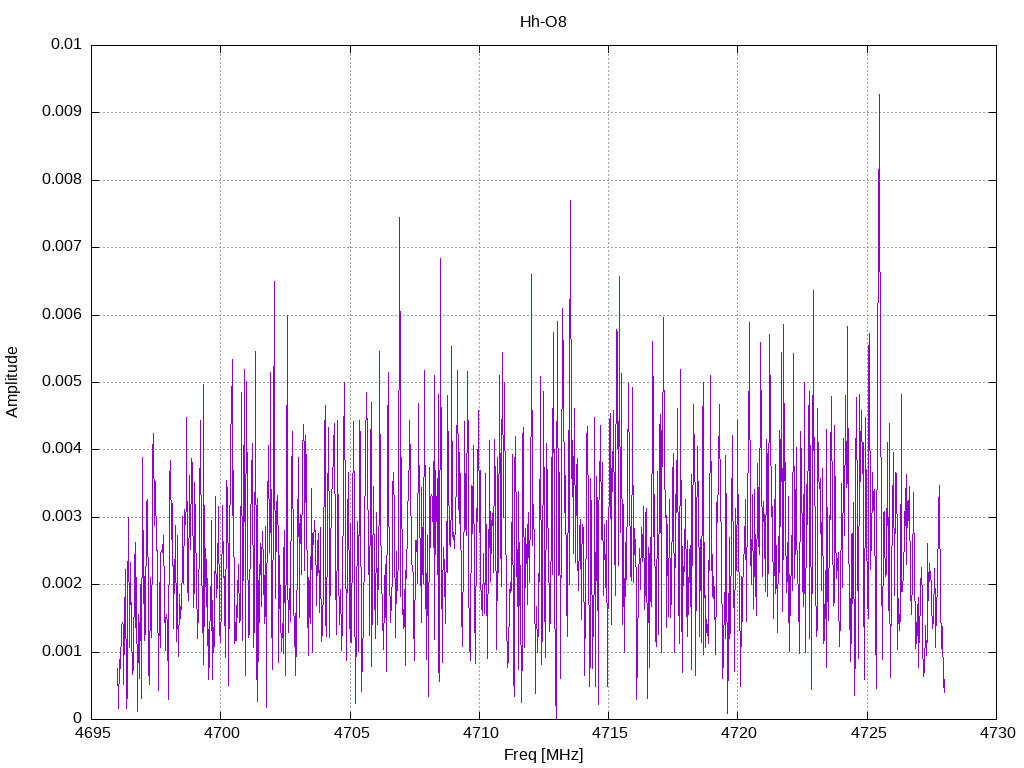Click the 0.005 y-axis tick label
Image resolution: width=1024 pixels, height=768 pixels.
62,382
